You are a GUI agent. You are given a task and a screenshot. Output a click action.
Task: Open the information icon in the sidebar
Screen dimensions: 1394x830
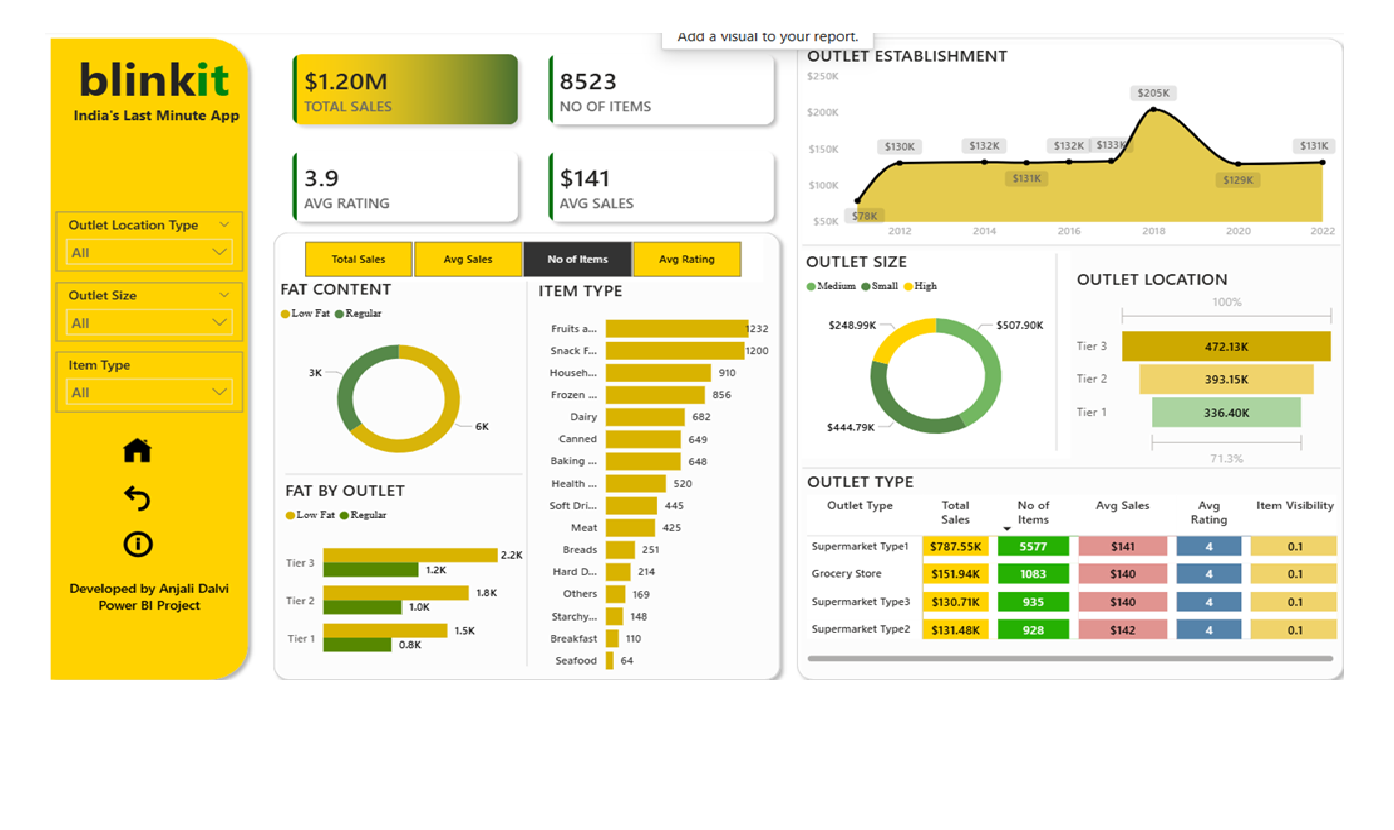[x=137, y=543]
